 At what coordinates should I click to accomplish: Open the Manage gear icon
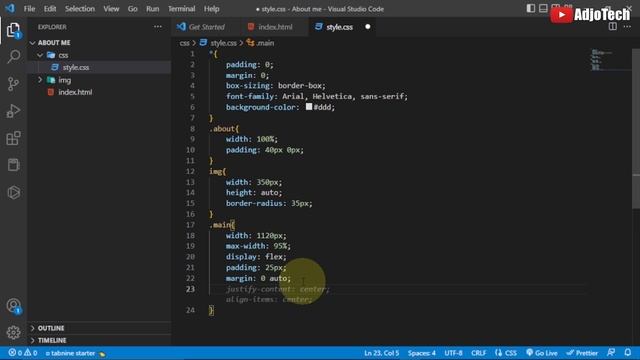click(x=13, y=333)
